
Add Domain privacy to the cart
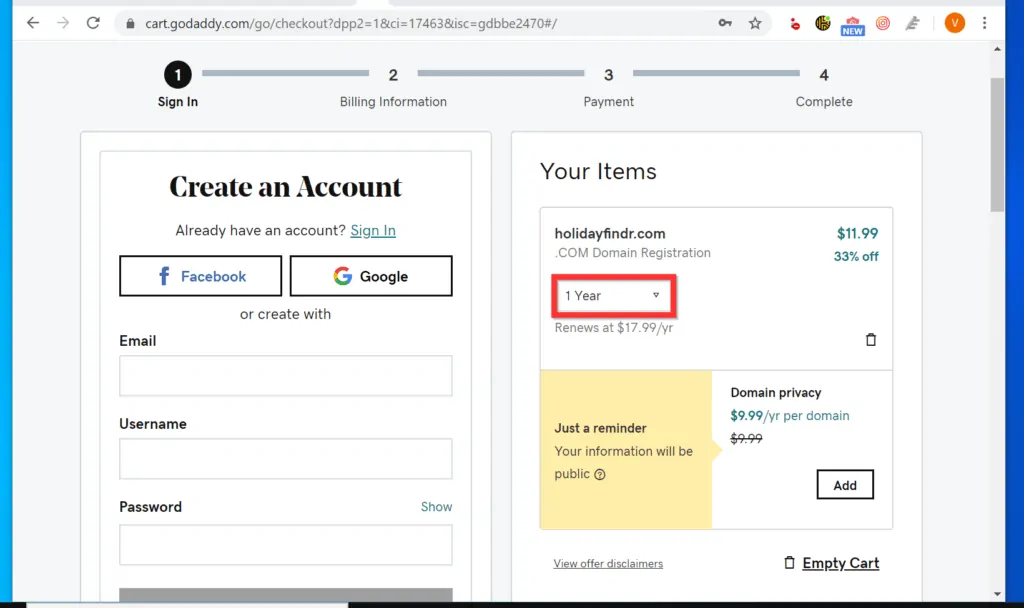coord(844,485)
